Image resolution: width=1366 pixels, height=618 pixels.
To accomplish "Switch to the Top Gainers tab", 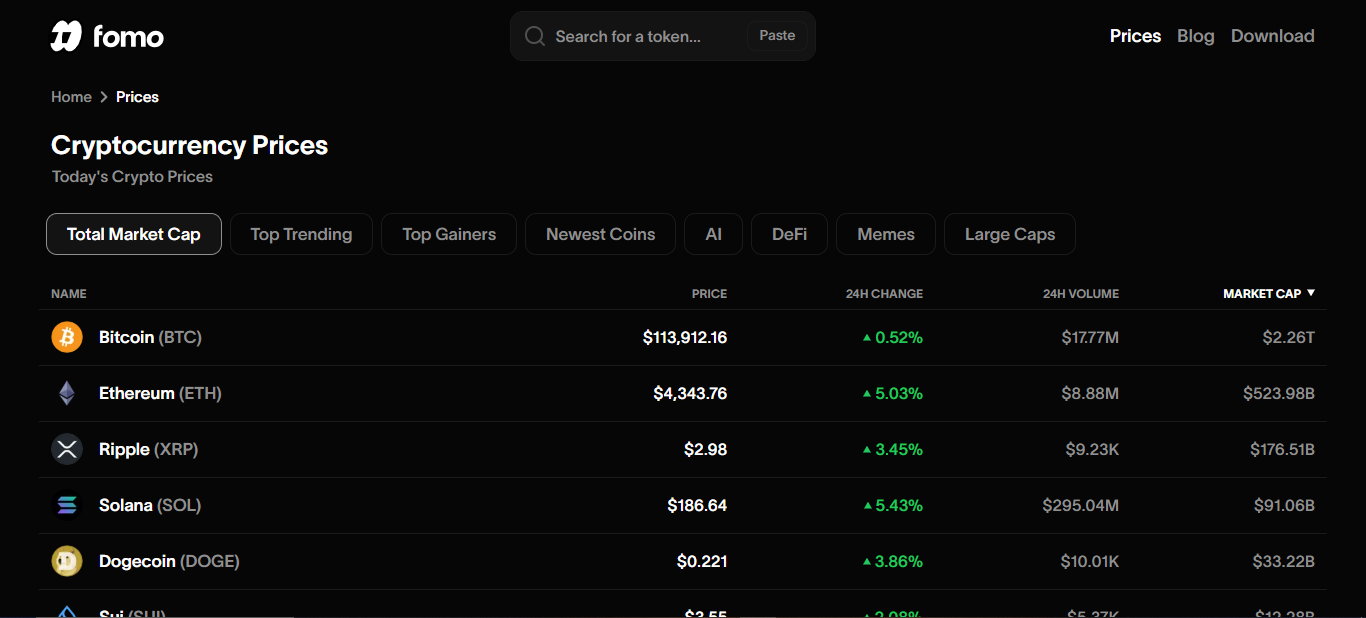I will click(449, 234).
